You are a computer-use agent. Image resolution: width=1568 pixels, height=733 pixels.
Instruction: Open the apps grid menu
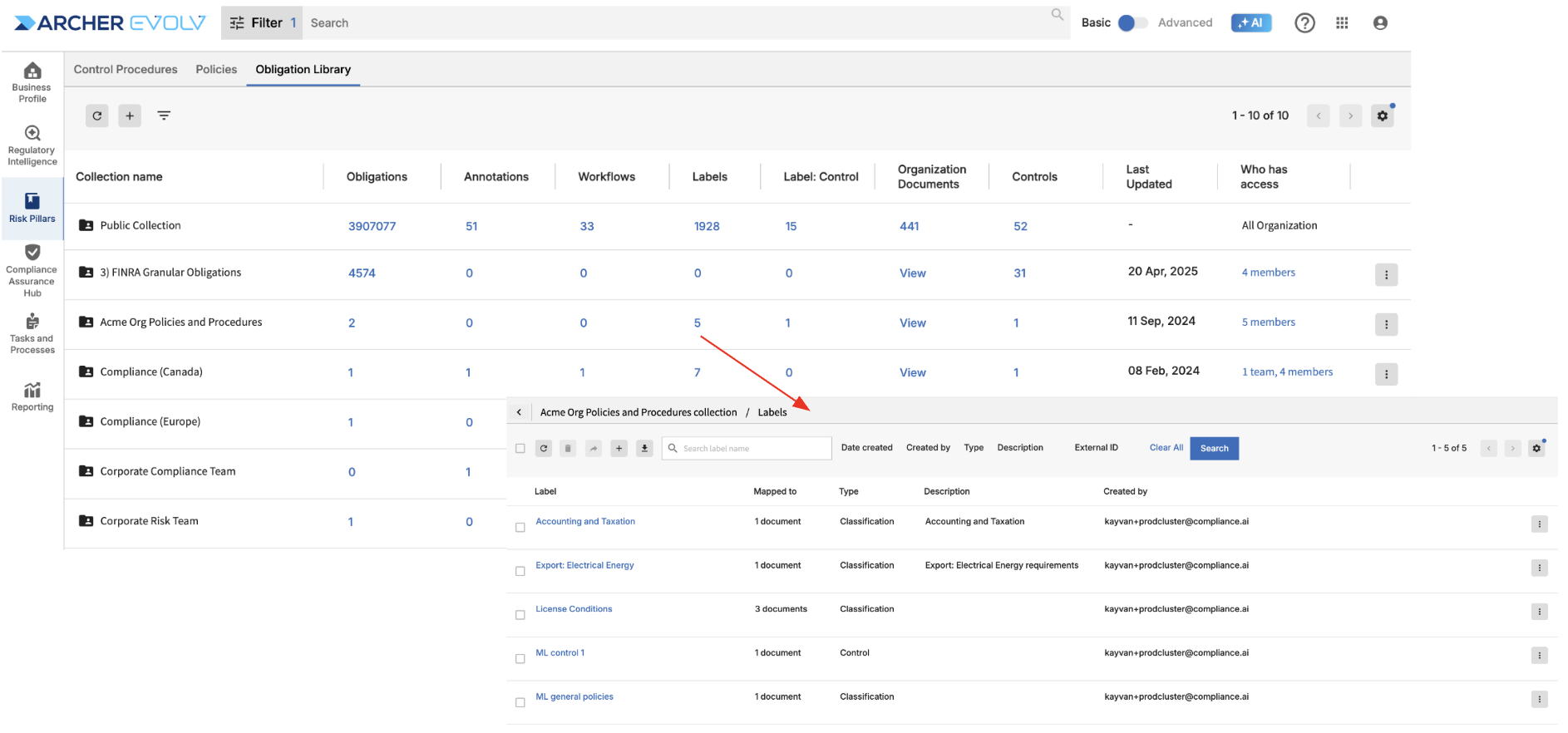tap(1342, 23)
